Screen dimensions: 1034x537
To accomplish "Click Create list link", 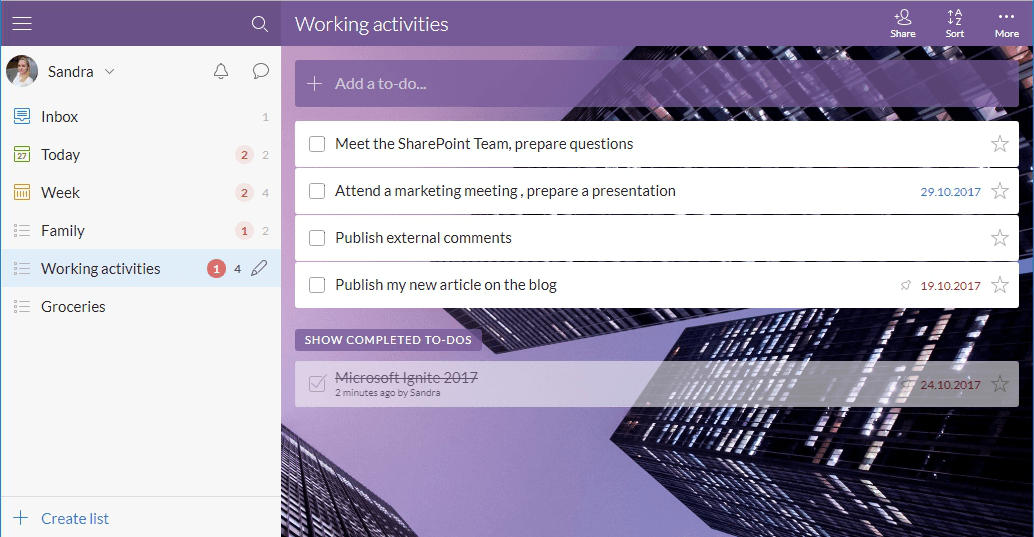I will (x=74, y=518).
